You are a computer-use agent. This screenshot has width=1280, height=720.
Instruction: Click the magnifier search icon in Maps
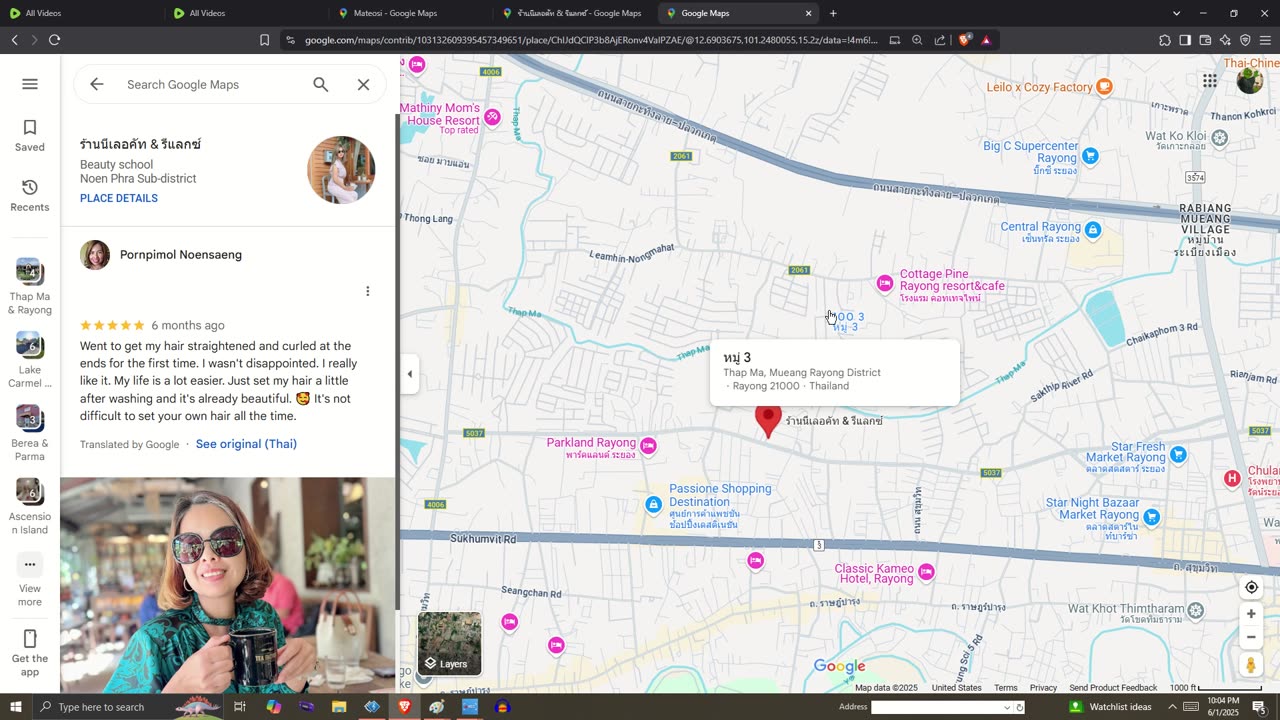click(321, 84)
